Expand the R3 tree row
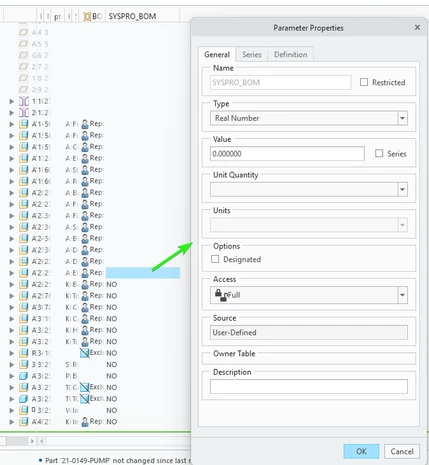The image size is (429, 465). [12, 353]
